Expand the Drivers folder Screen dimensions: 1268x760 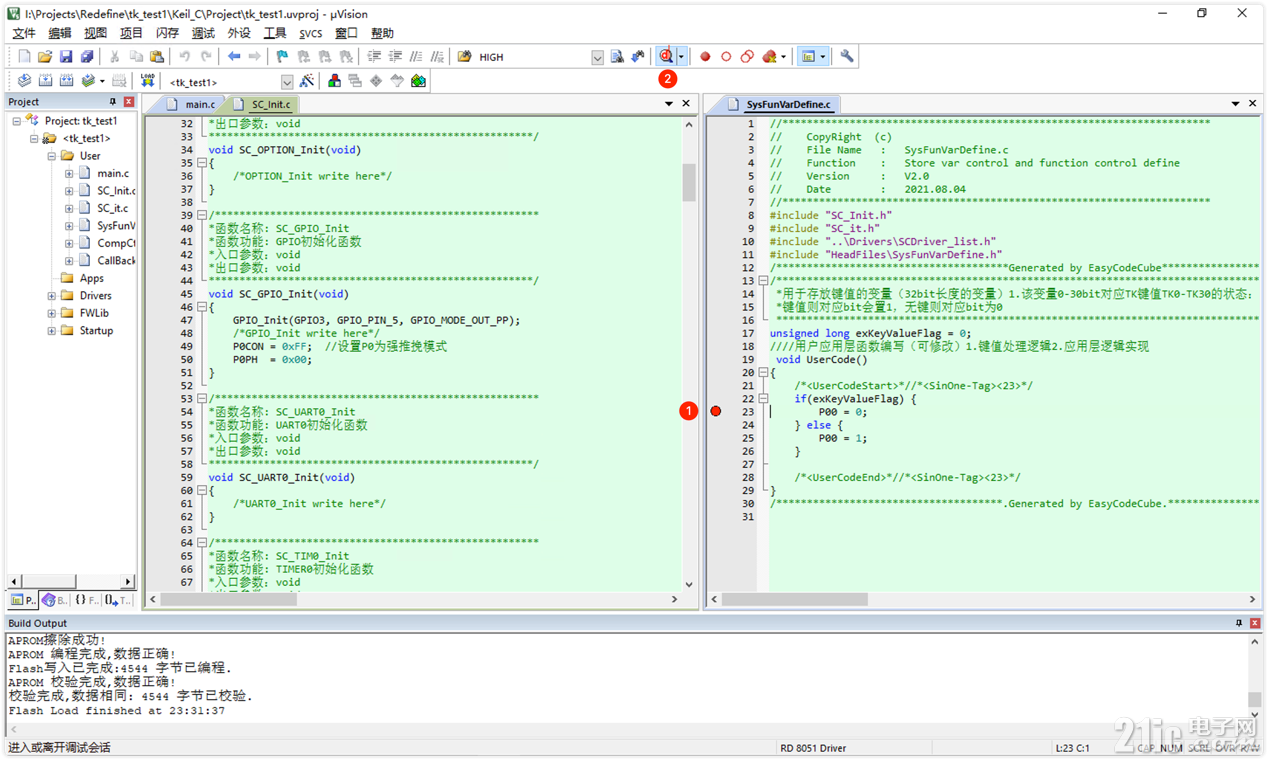coord(52,296)
